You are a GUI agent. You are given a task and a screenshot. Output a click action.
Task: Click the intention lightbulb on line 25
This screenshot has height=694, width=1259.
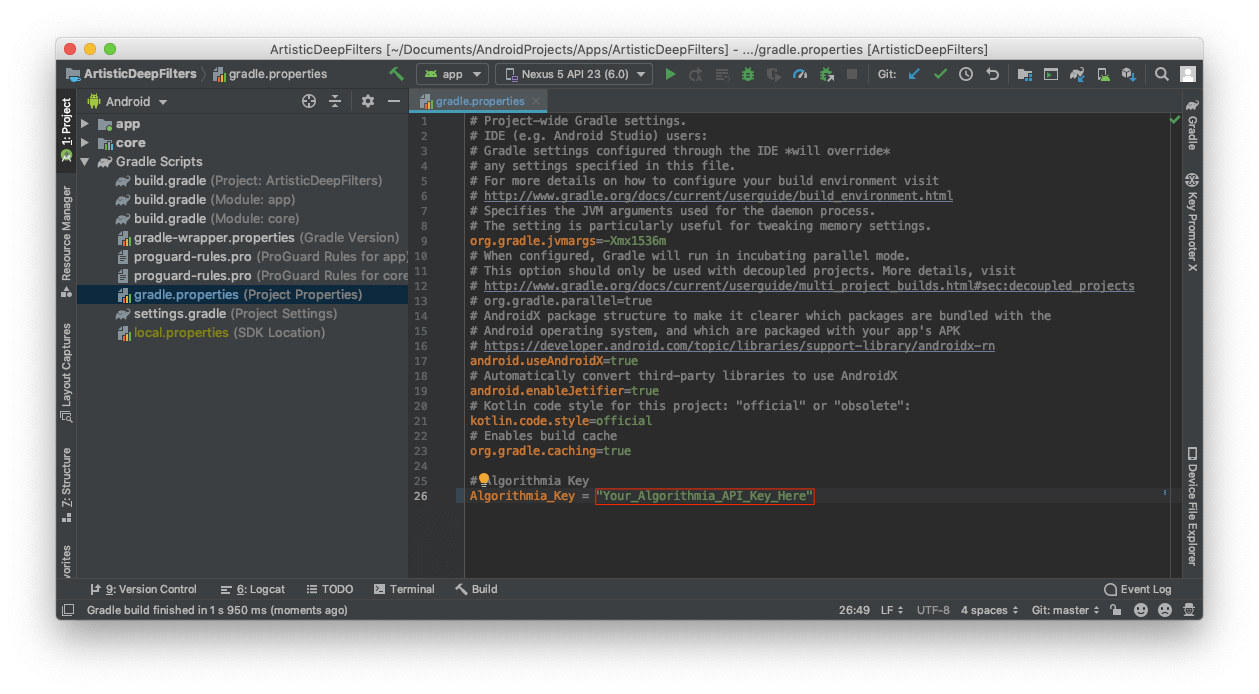484,480
